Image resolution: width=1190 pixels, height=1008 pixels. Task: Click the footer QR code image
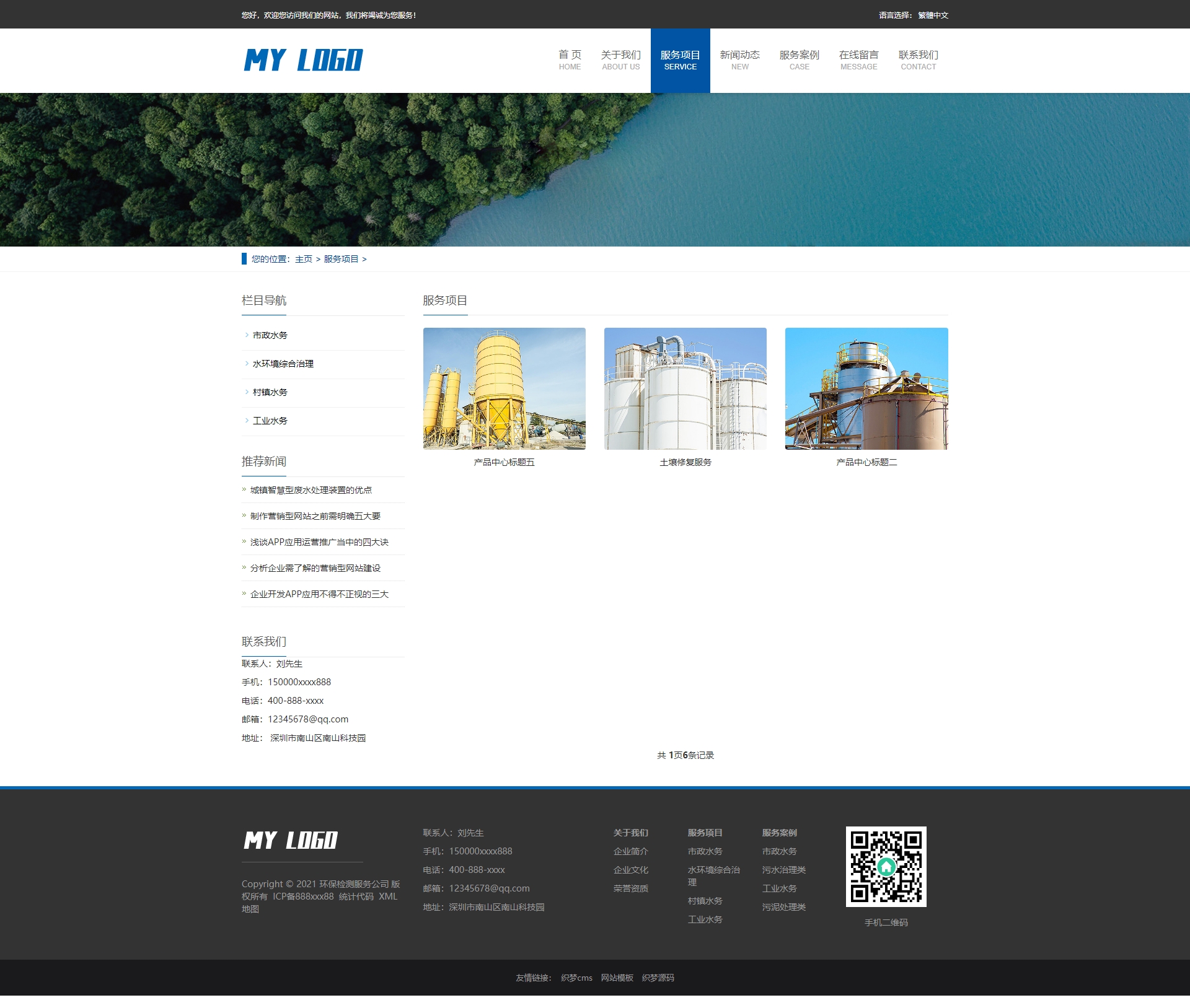tap(886, 866)
